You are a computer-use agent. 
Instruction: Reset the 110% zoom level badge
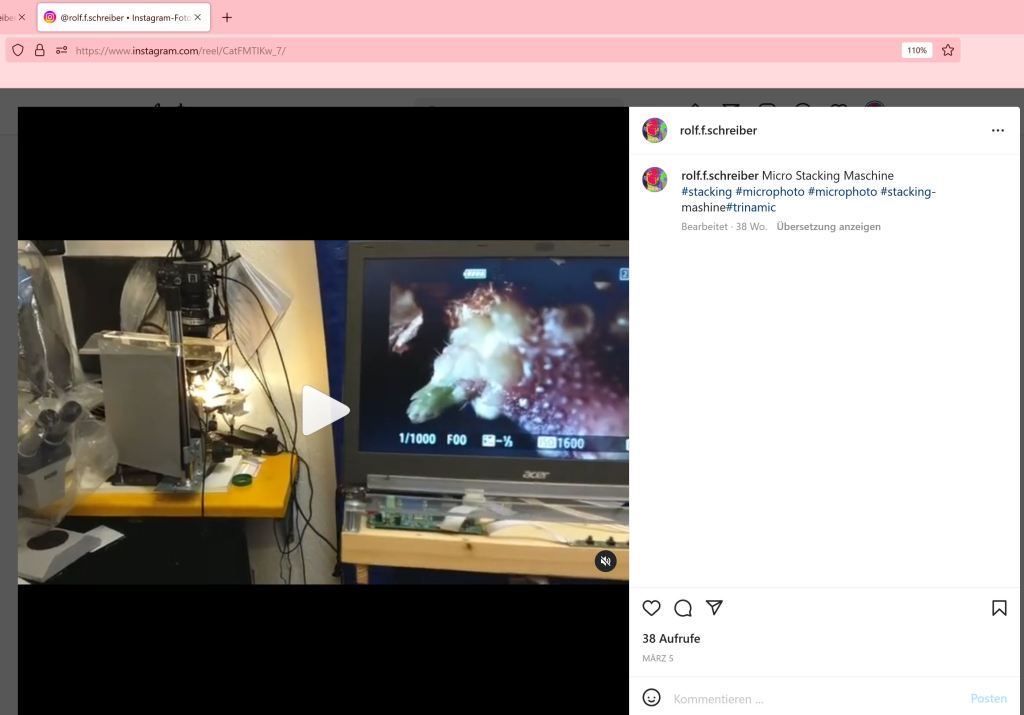pos(916,50)
